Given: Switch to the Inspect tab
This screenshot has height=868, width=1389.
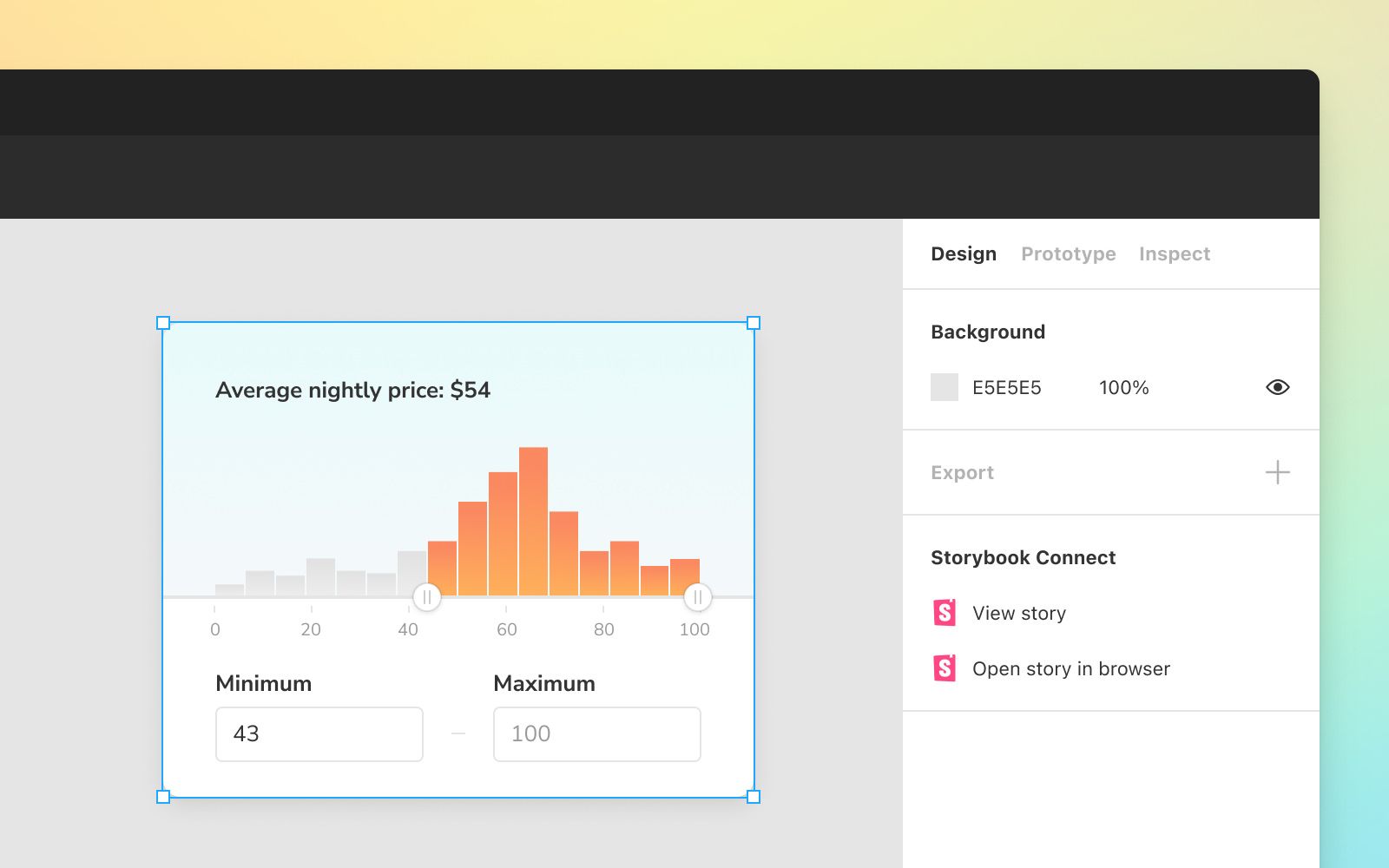Looking at the screenshot, I should (x=1175, y=253).
